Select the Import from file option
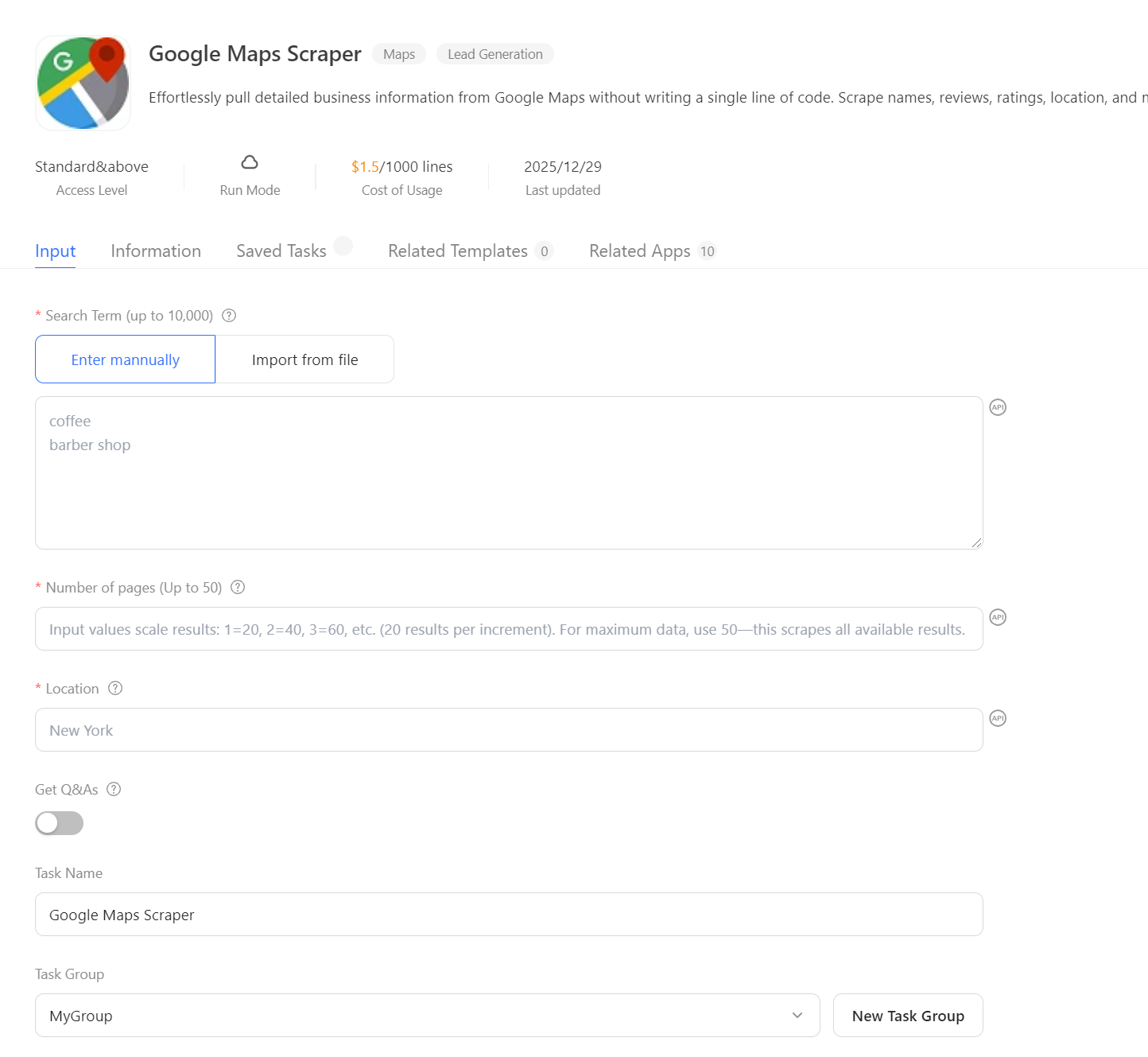 point(304,359)
